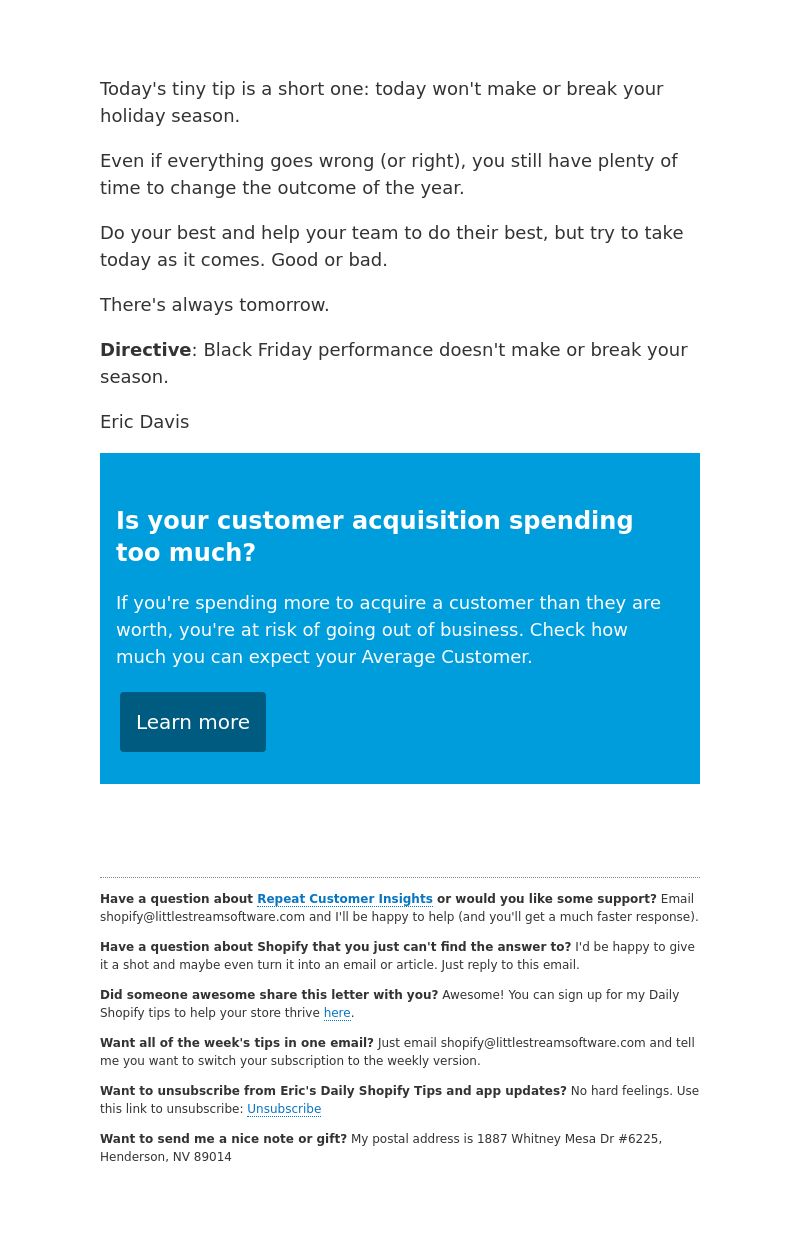Image resolution: width=800 pixels, height=1245 pixels.
Task: Click the "Even if everything goes wrong" paragraph
Action: tap(389, 174)
